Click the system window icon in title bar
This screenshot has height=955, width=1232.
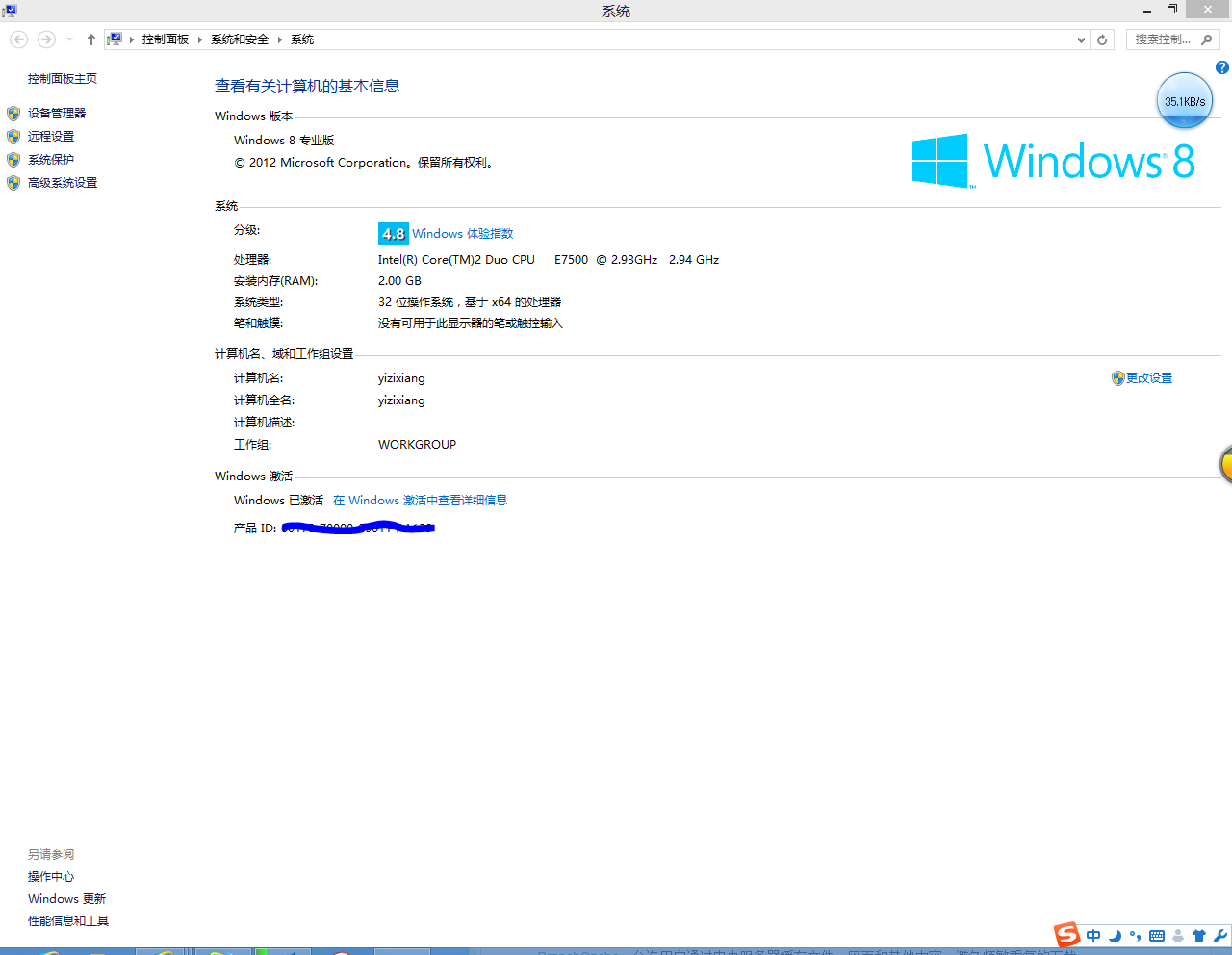pos(10,11)
